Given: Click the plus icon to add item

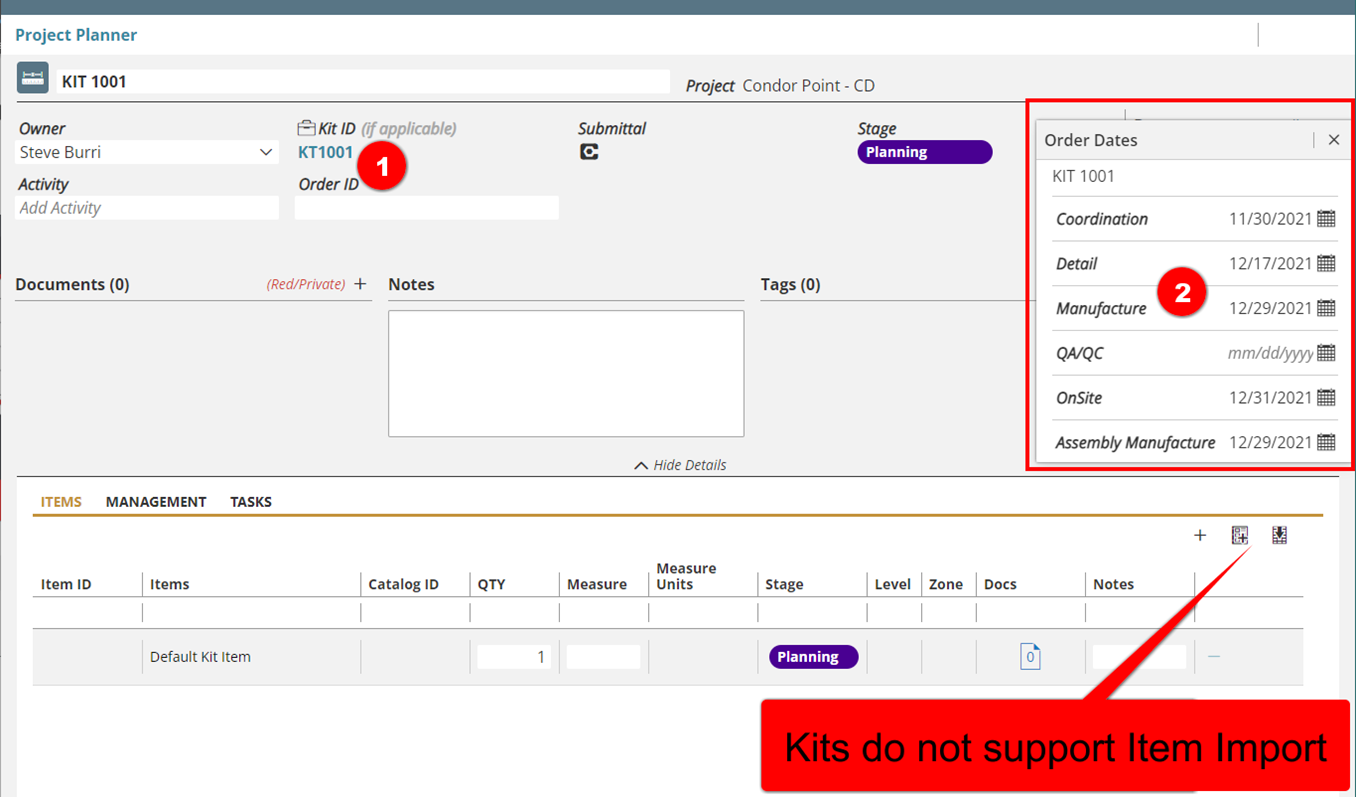Looking at the screenshot, I should (x=1200, y=536).
